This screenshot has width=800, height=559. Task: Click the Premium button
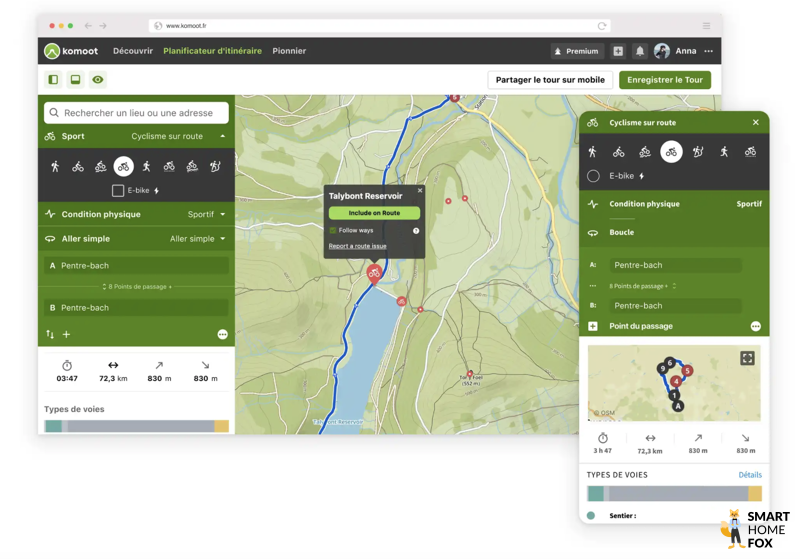(577, 51)
